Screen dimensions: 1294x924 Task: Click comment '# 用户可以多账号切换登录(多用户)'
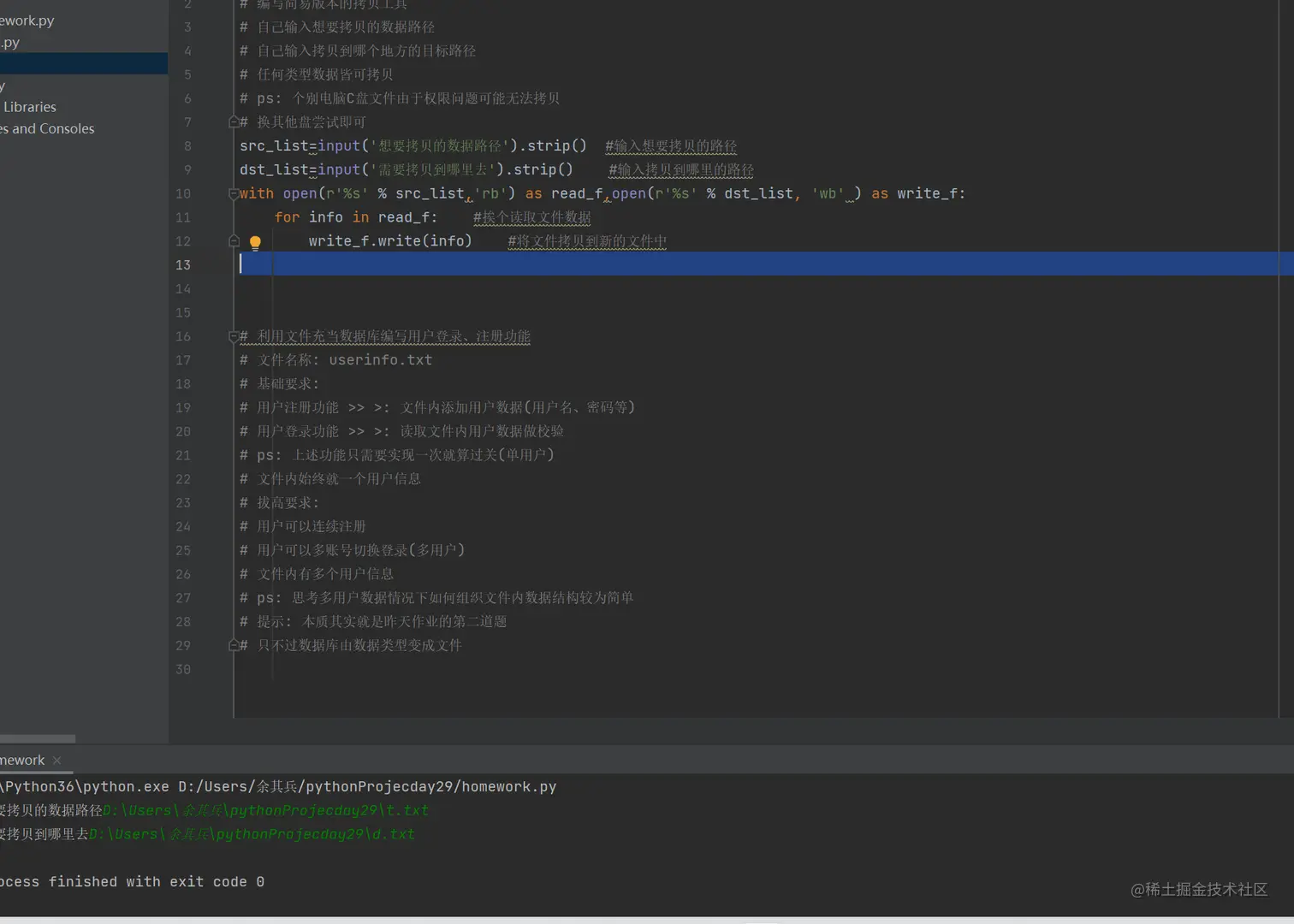pyautogui.click(x=353, y=550)
